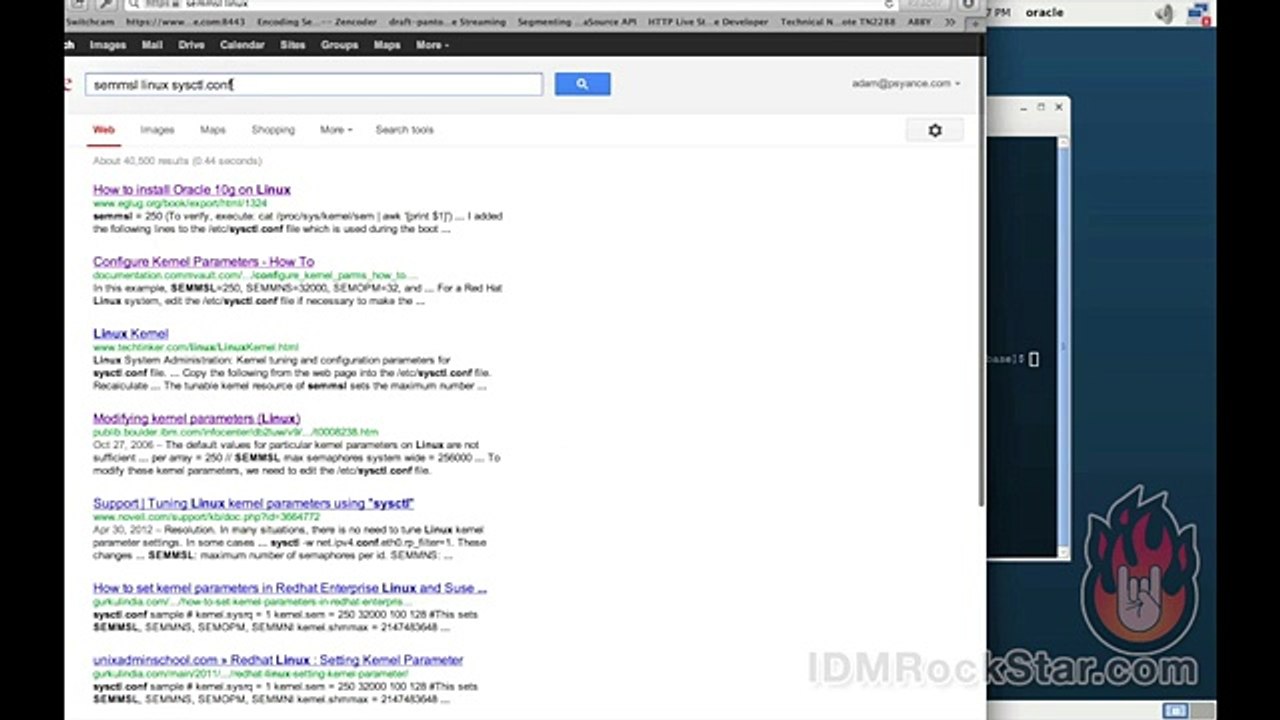
Task: Click the terminal window's vertical scrollbar
Action: pyautogui.click(x=1063, y=345)
